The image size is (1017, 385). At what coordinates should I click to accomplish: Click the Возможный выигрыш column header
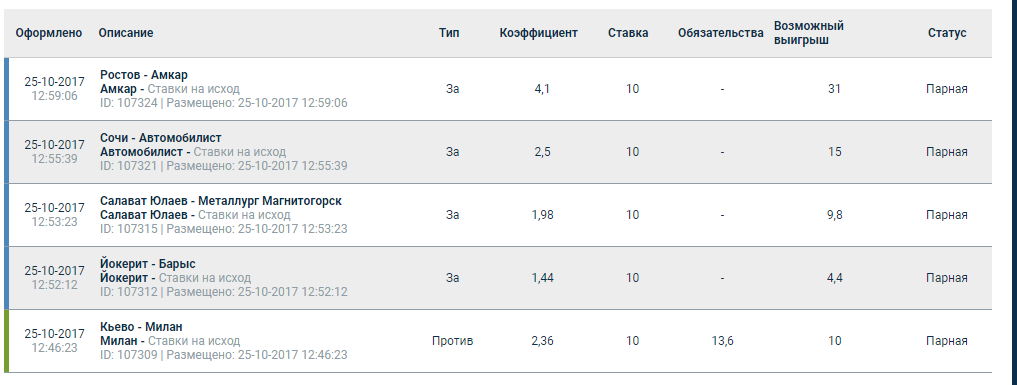(x=809, y=33)
